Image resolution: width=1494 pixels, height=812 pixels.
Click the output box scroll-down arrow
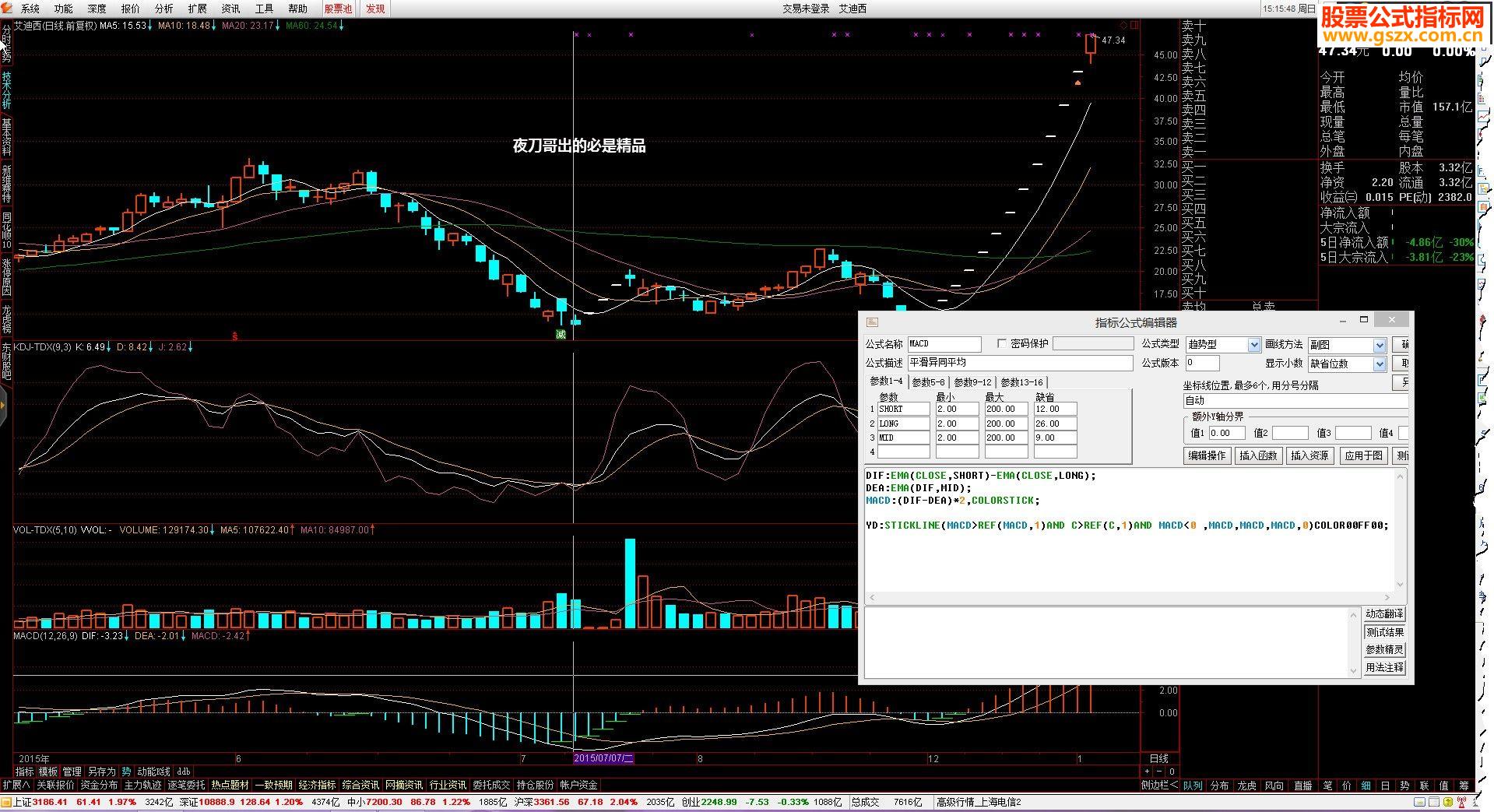[1354, 671]
